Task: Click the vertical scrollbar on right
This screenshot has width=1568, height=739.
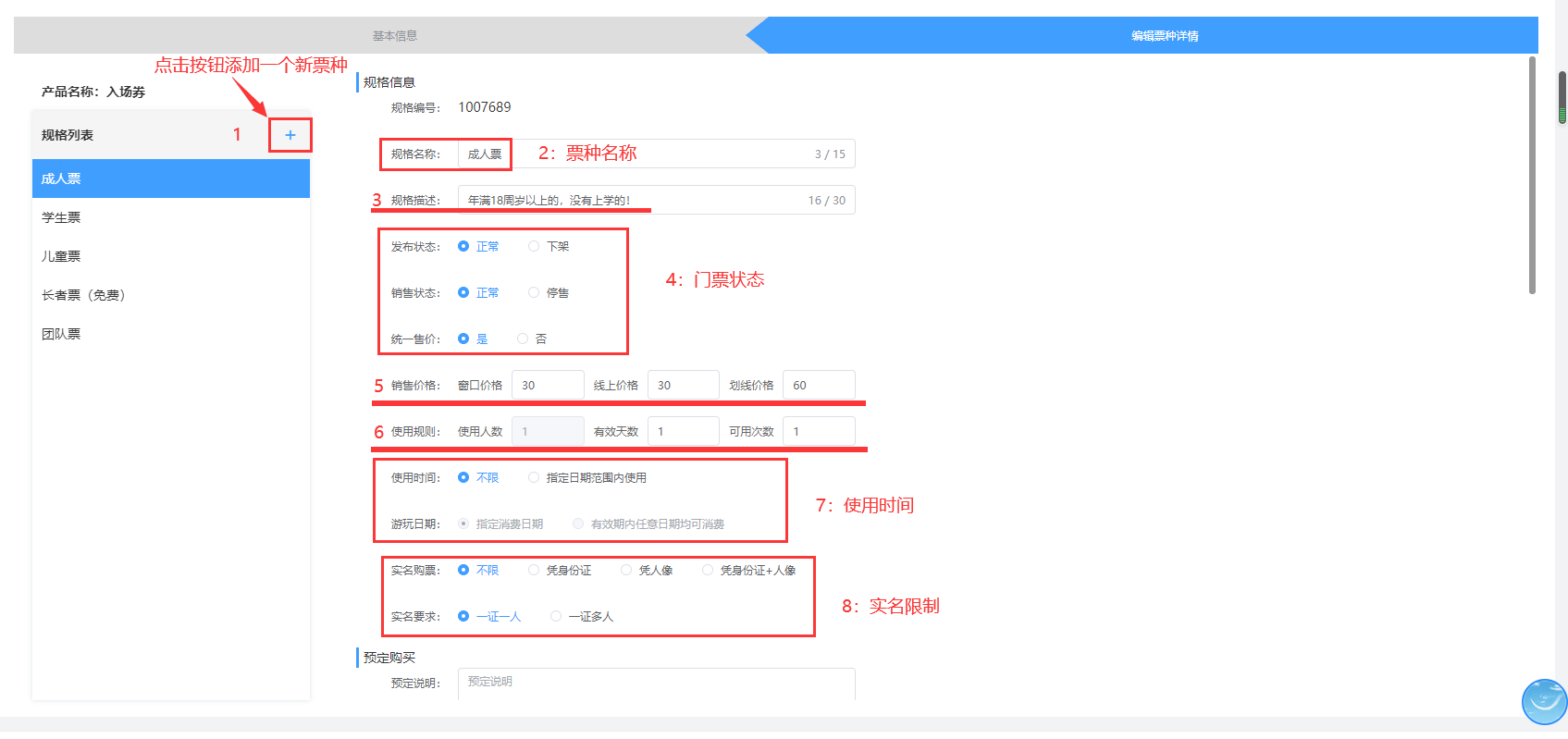Action: click(1532, 176)
